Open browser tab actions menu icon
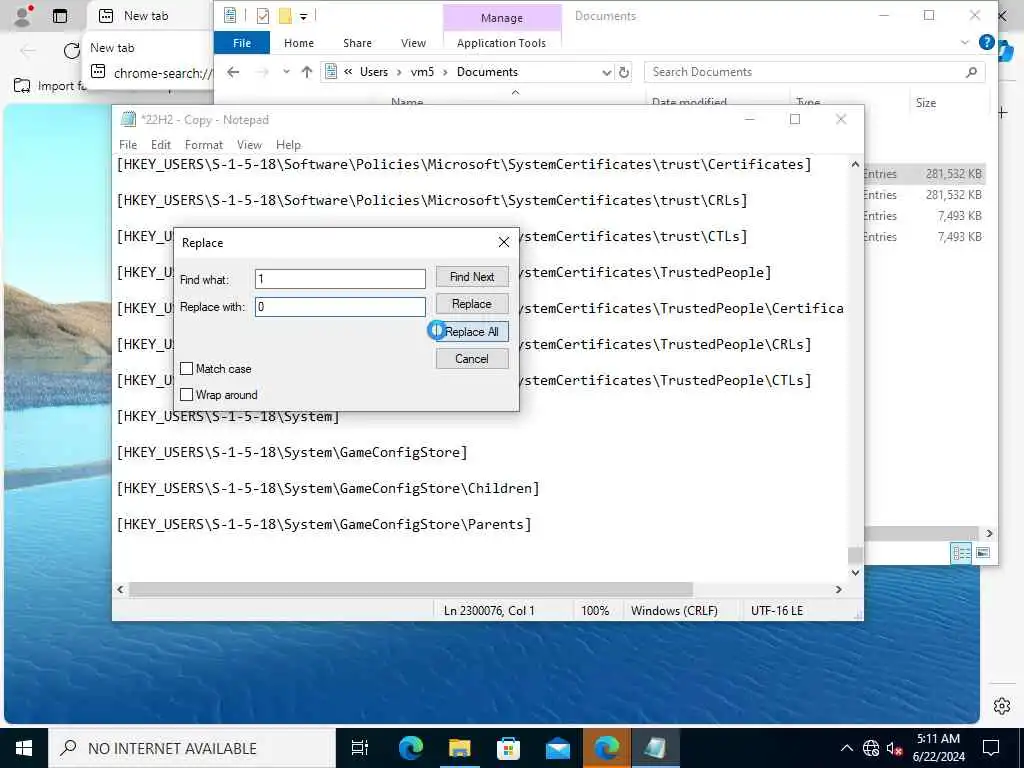This screenshot has height=768, width=1024. coord(59,16)
